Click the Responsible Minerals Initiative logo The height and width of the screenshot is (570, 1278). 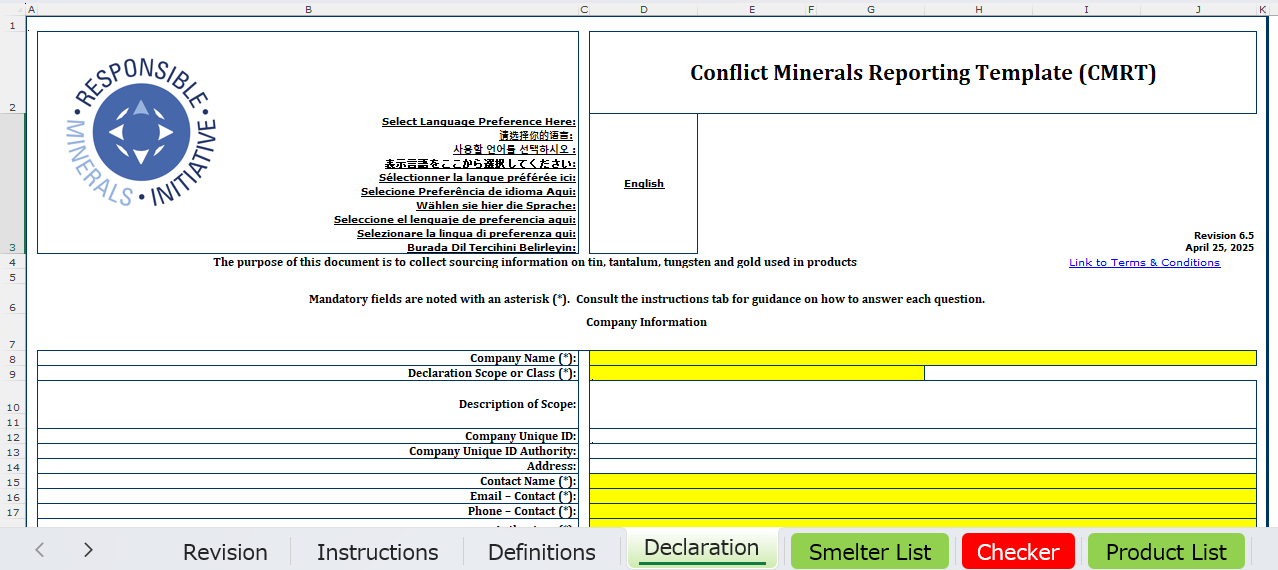click(141, 133)
